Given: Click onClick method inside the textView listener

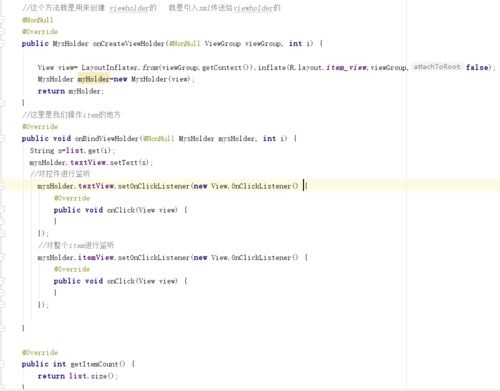Looking at the screenshot, I should pyautogui.click(x=121, y=210).
